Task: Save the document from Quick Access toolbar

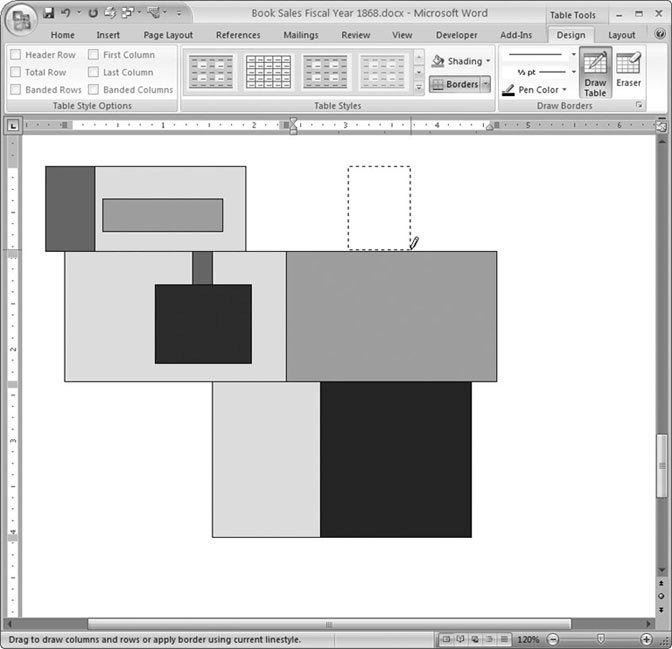Action: pos(48,14)
